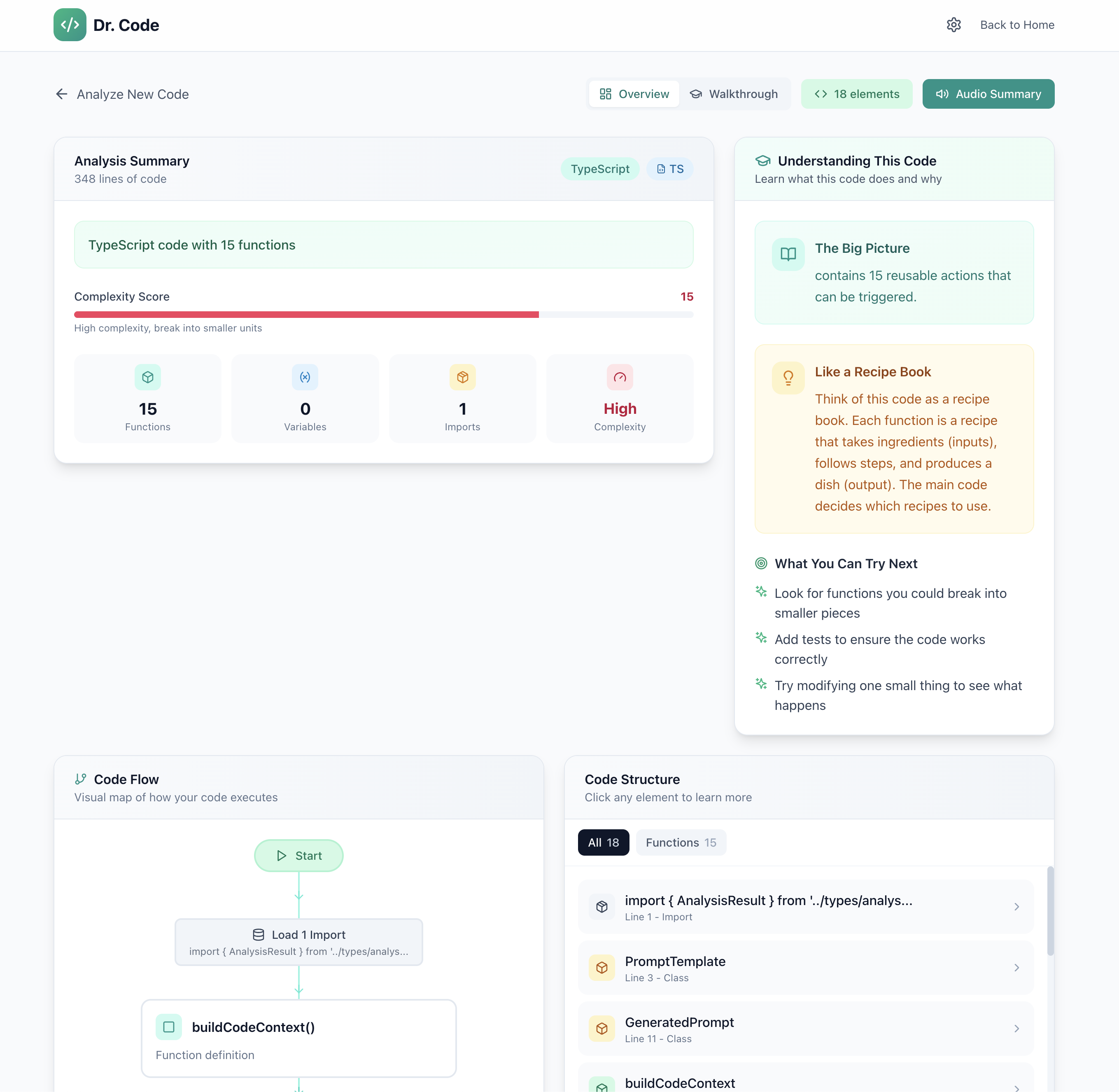Click the High Complexity gauge icon
The image size is (1119, 1092).
point(620,377)
